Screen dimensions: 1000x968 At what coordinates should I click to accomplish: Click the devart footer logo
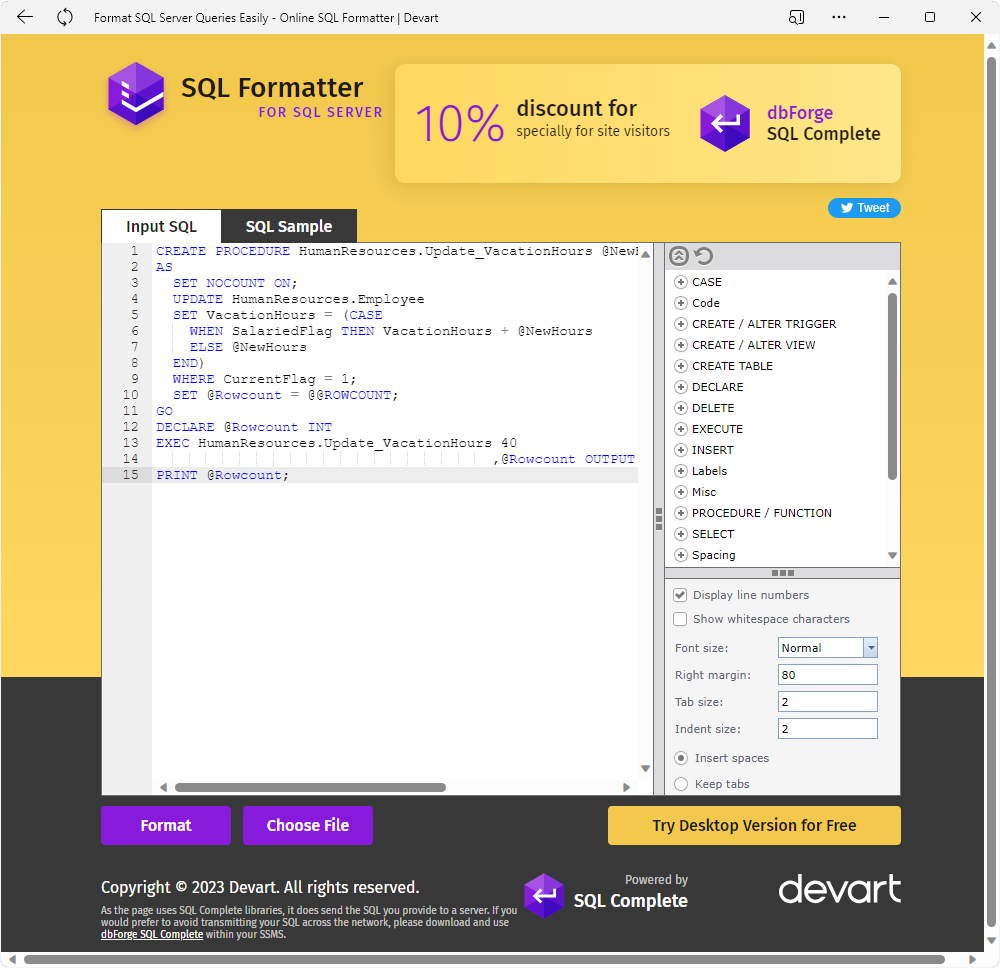click(x=839, y=889)
